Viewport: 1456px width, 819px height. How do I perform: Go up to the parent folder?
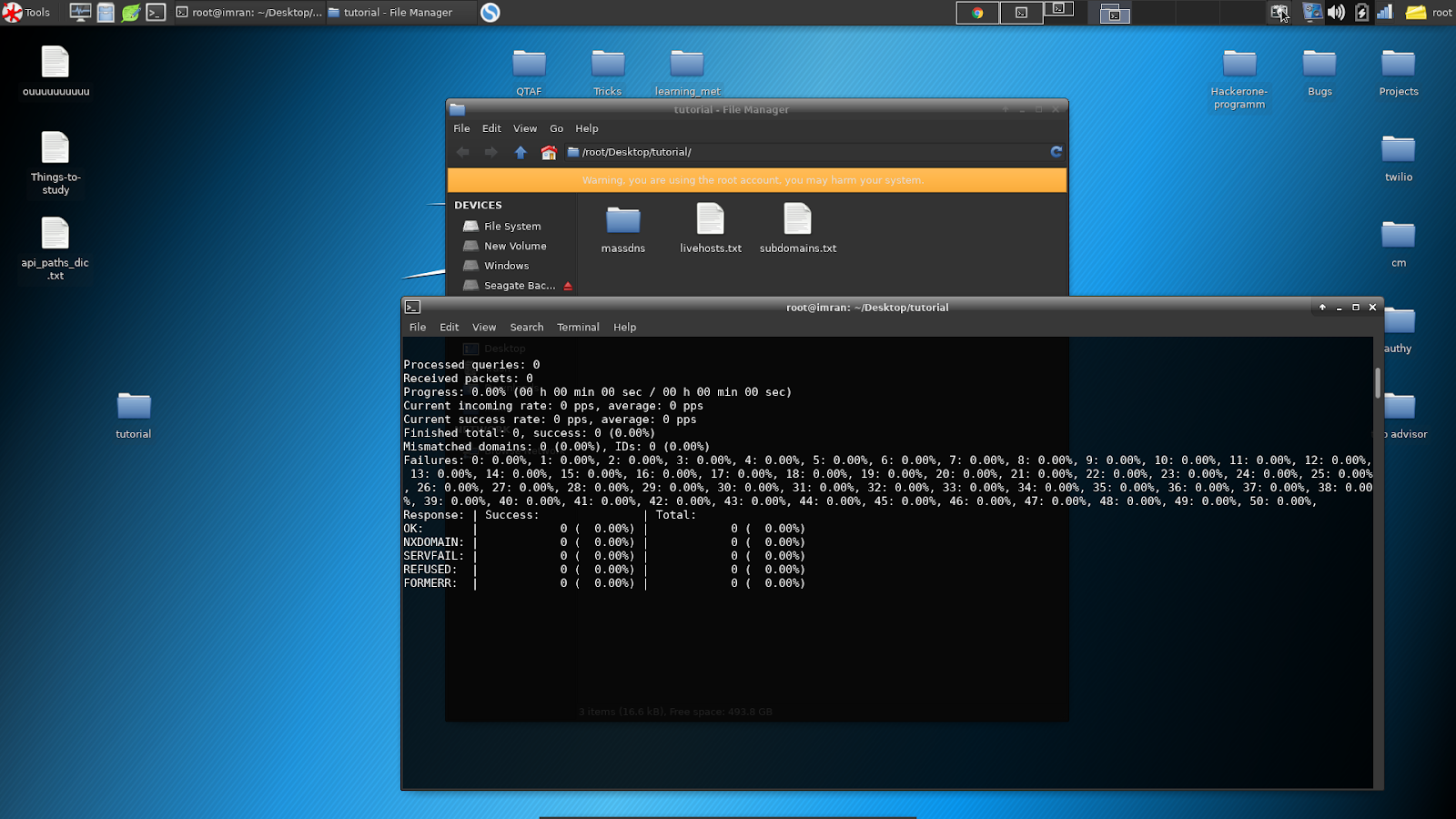point(521,152)
